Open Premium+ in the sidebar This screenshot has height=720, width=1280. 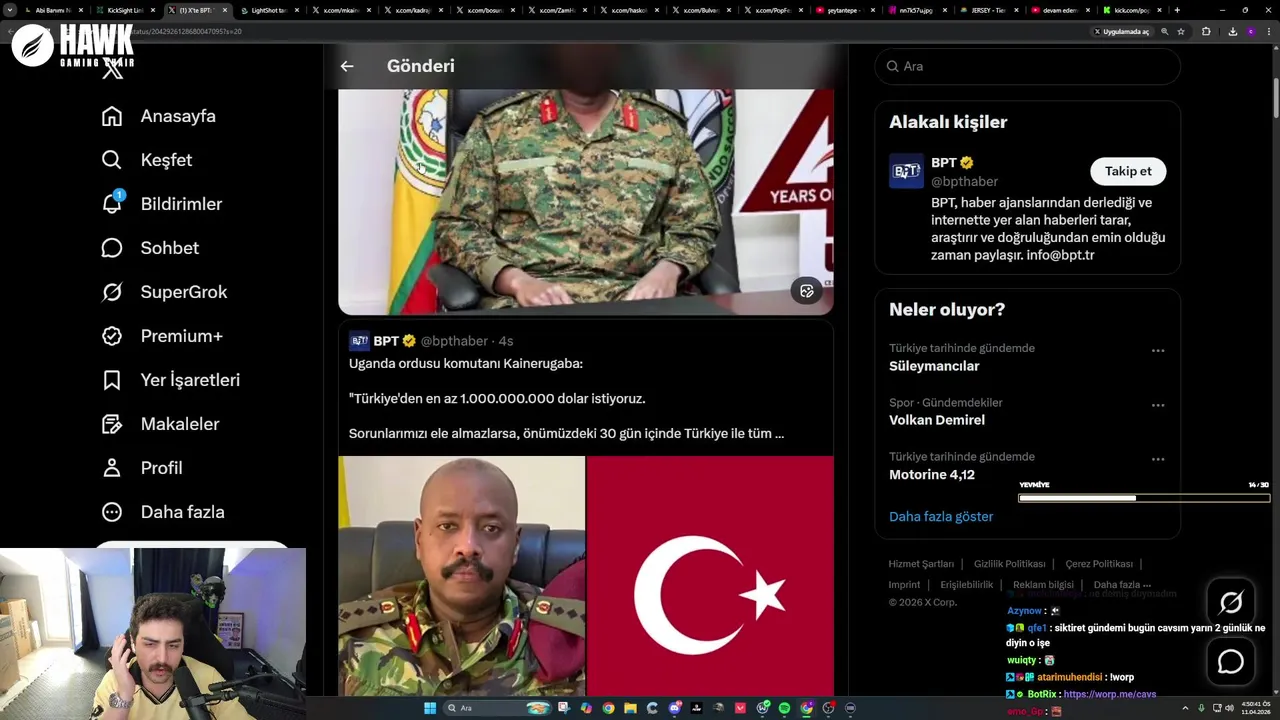(x=162, y=336)
